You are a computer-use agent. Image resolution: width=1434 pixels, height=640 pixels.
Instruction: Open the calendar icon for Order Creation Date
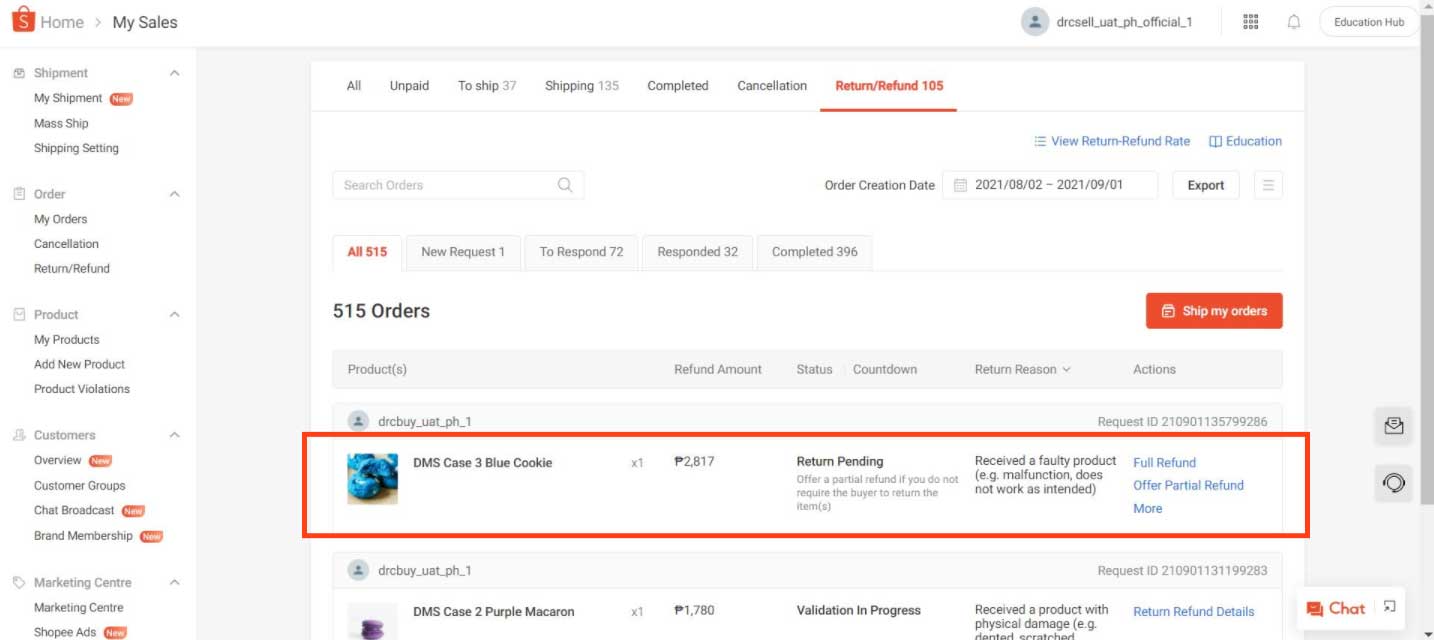[x=961, y=184]
